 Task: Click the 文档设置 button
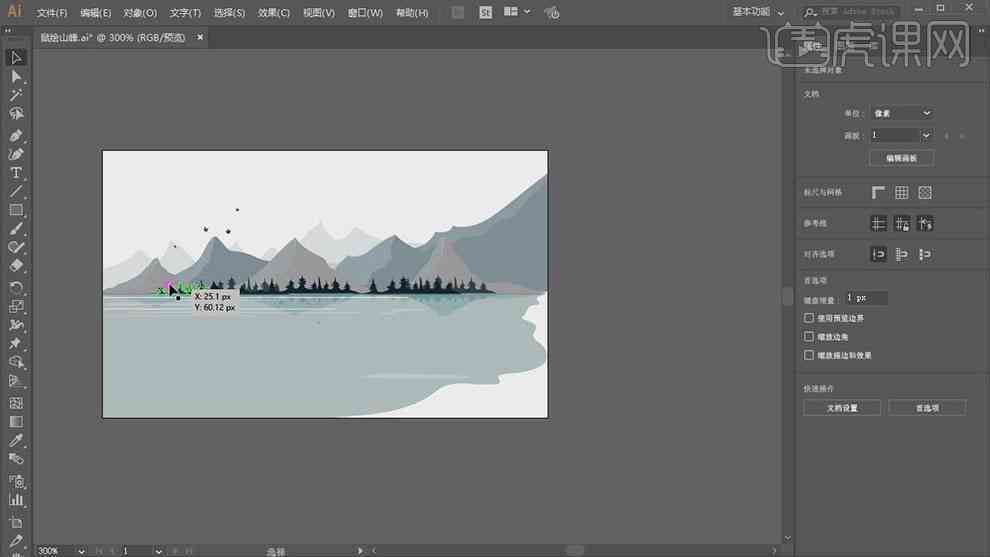tap(842, 408)
